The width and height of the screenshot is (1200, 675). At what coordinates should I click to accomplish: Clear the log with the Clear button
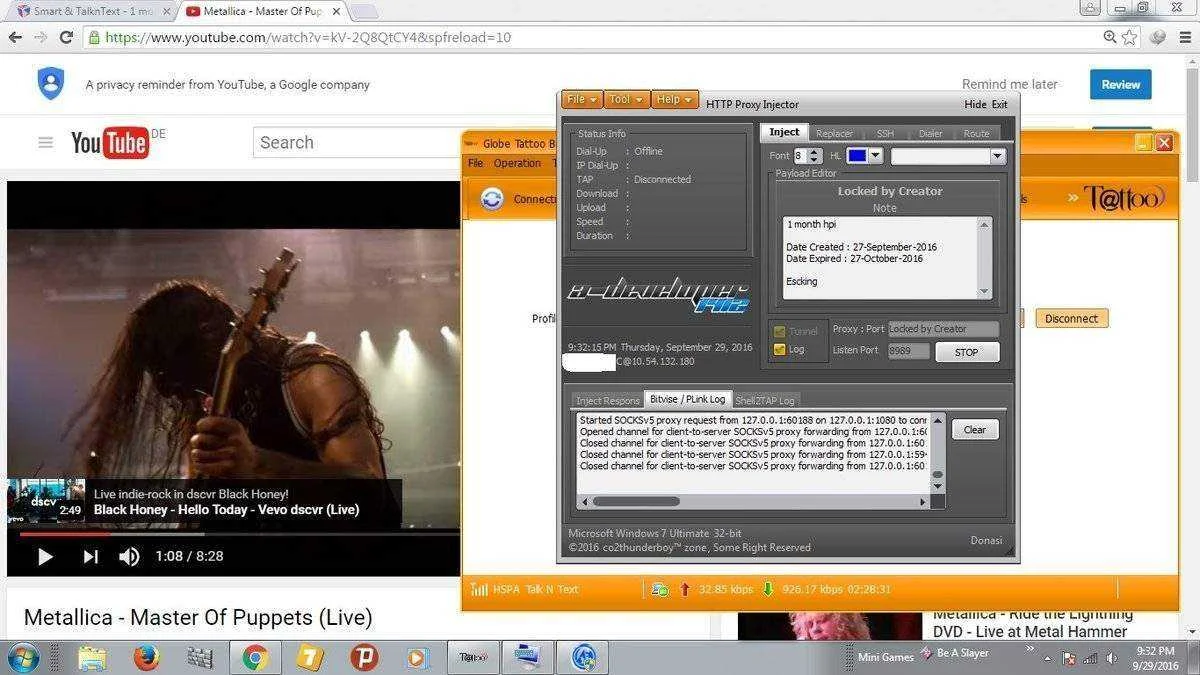(974, 430)
